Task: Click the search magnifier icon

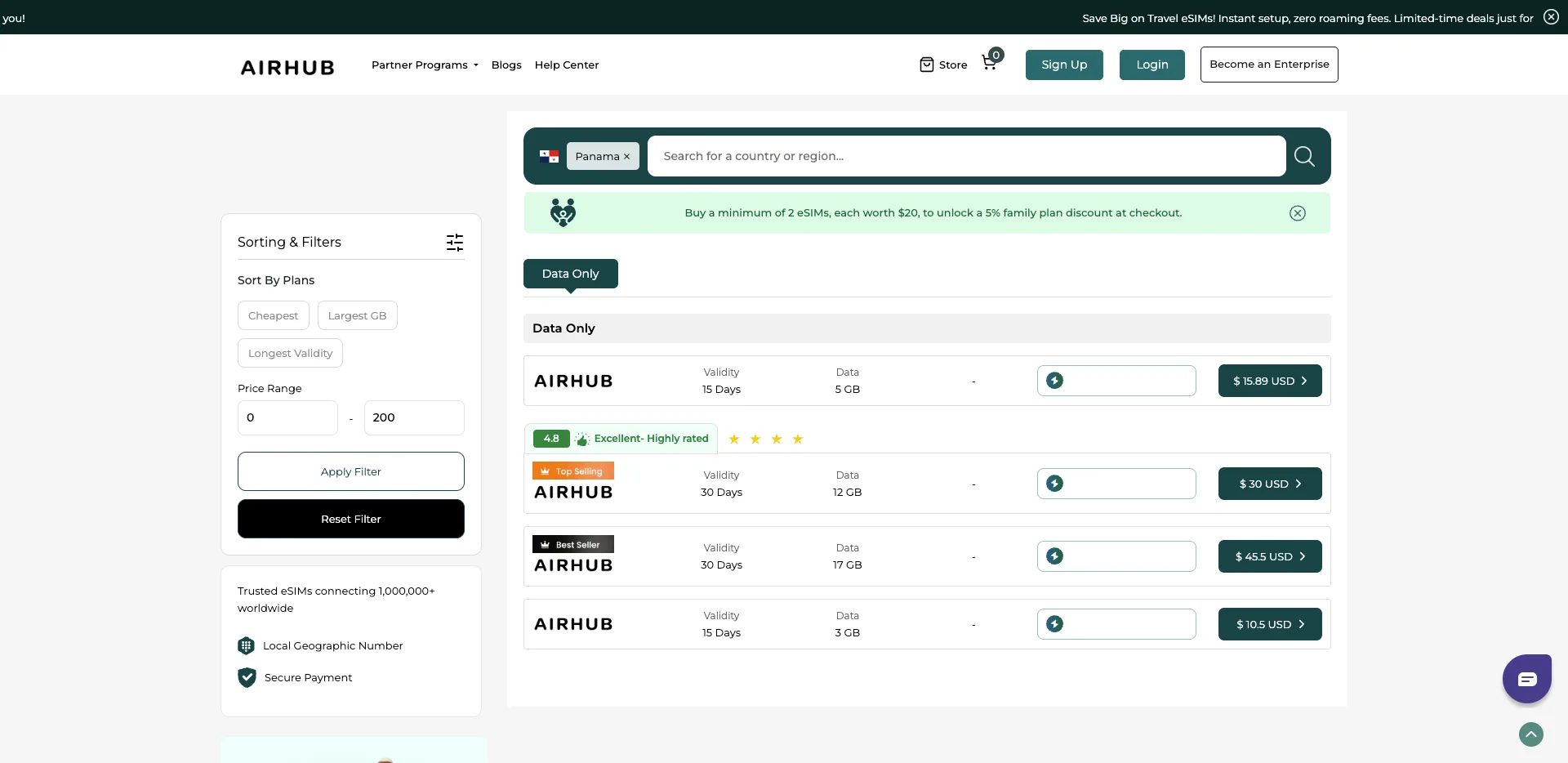Action: point(1304,156)
